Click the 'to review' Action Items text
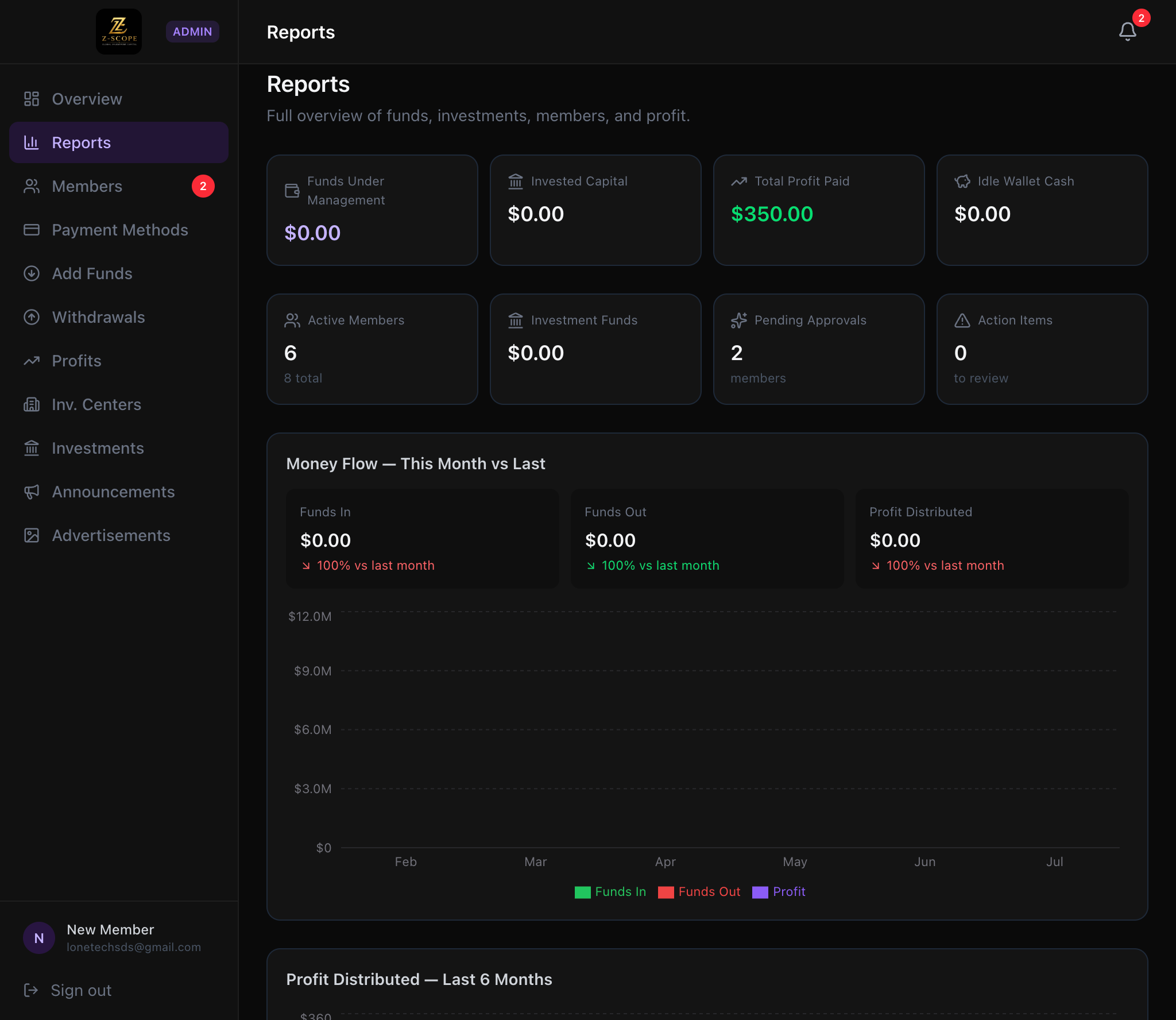1176x1020 pixels. pyautogui.click(x=981, y=378)
